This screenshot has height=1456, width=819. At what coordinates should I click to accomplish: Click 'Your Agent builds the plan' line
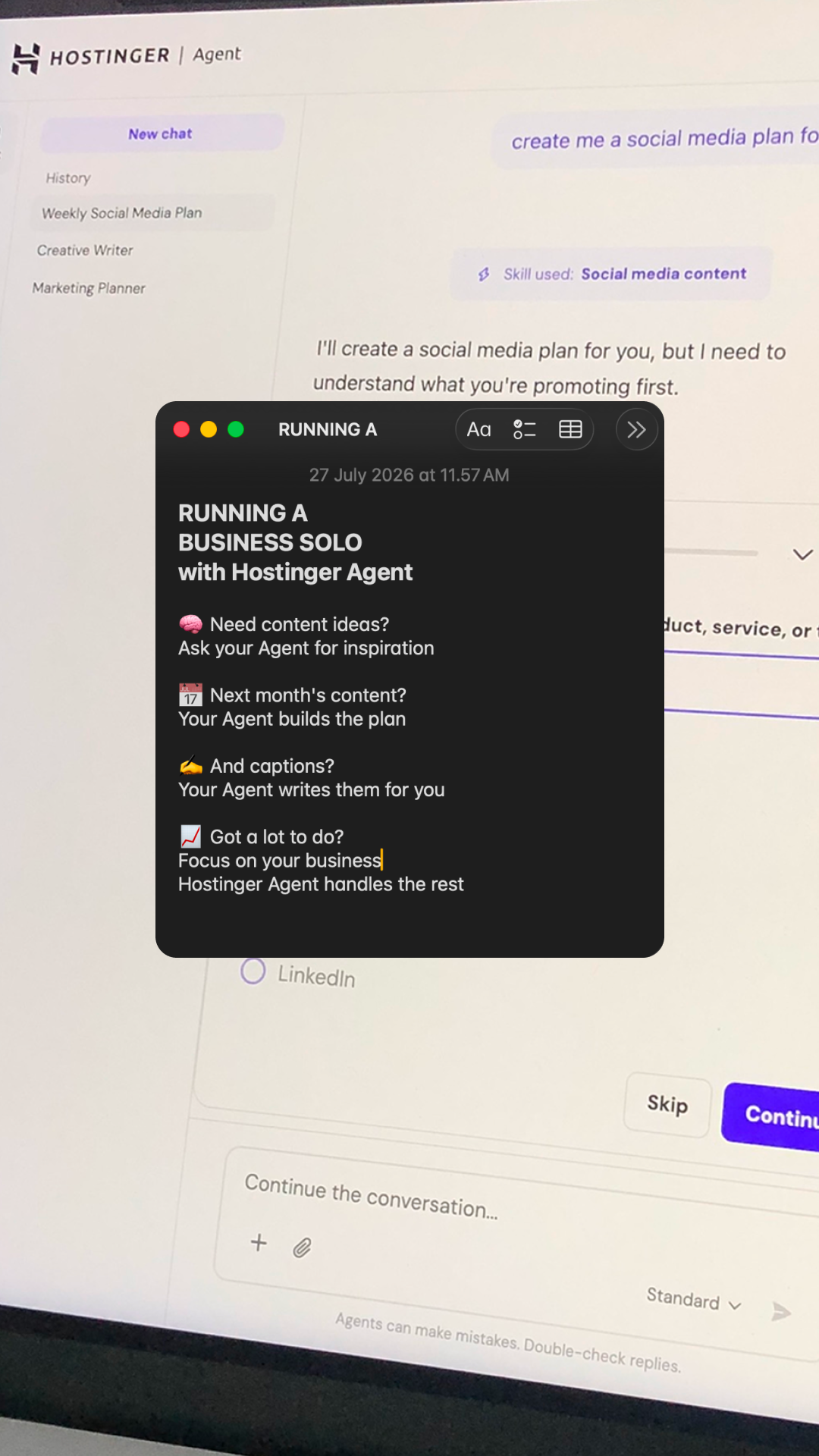292,719
